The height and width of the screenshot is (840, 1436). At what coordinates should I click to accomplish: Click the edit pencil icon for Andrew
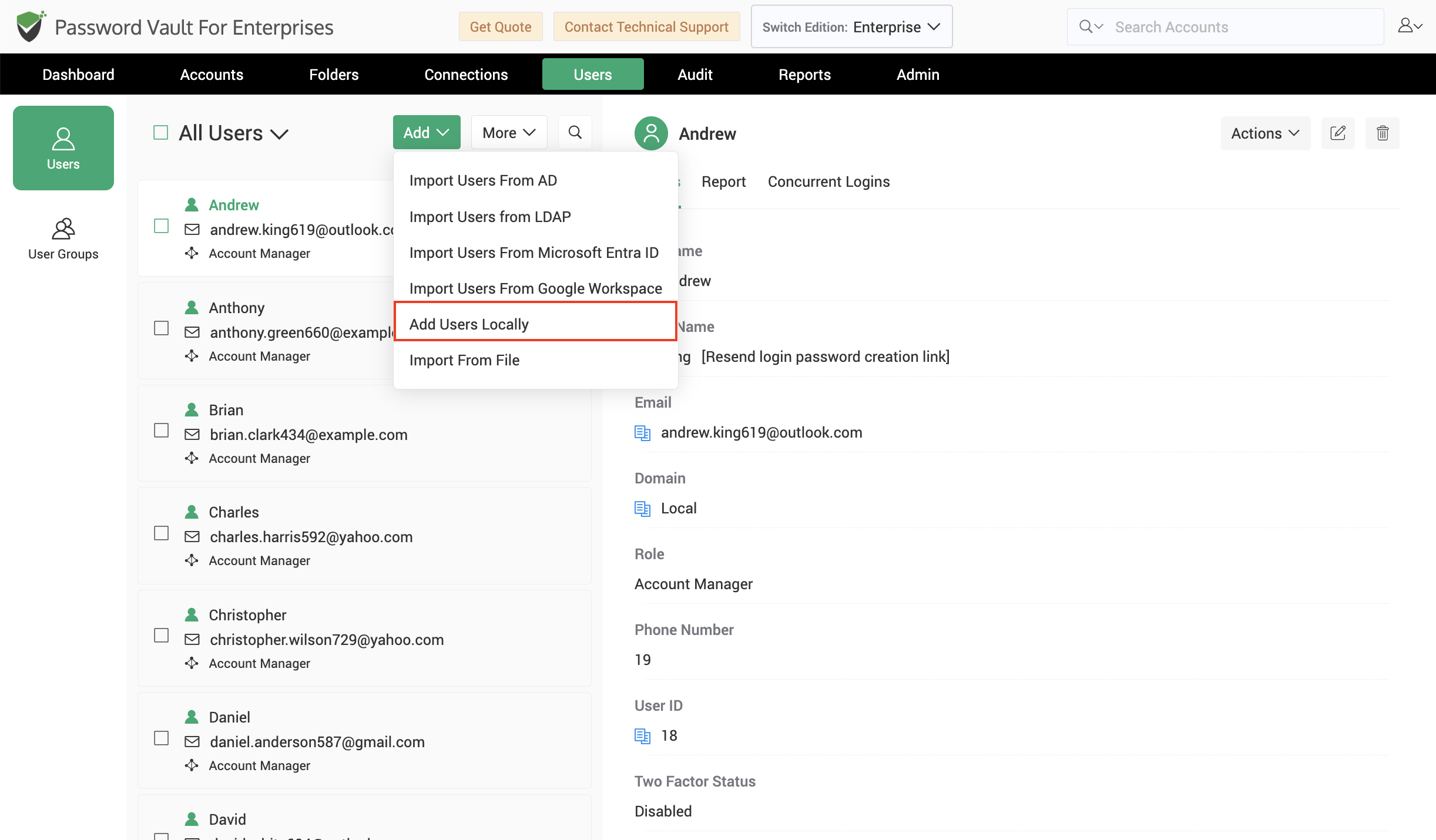click(x=1338, y=133)
